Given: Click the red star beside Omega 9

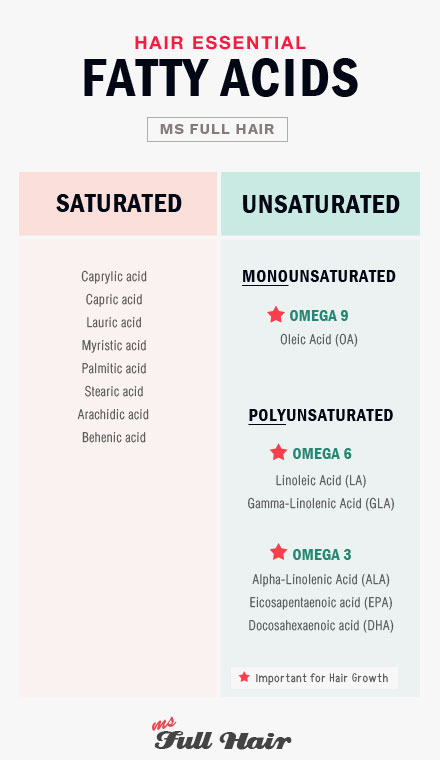Looking at the screenshot, I should [x=276, y=315].
